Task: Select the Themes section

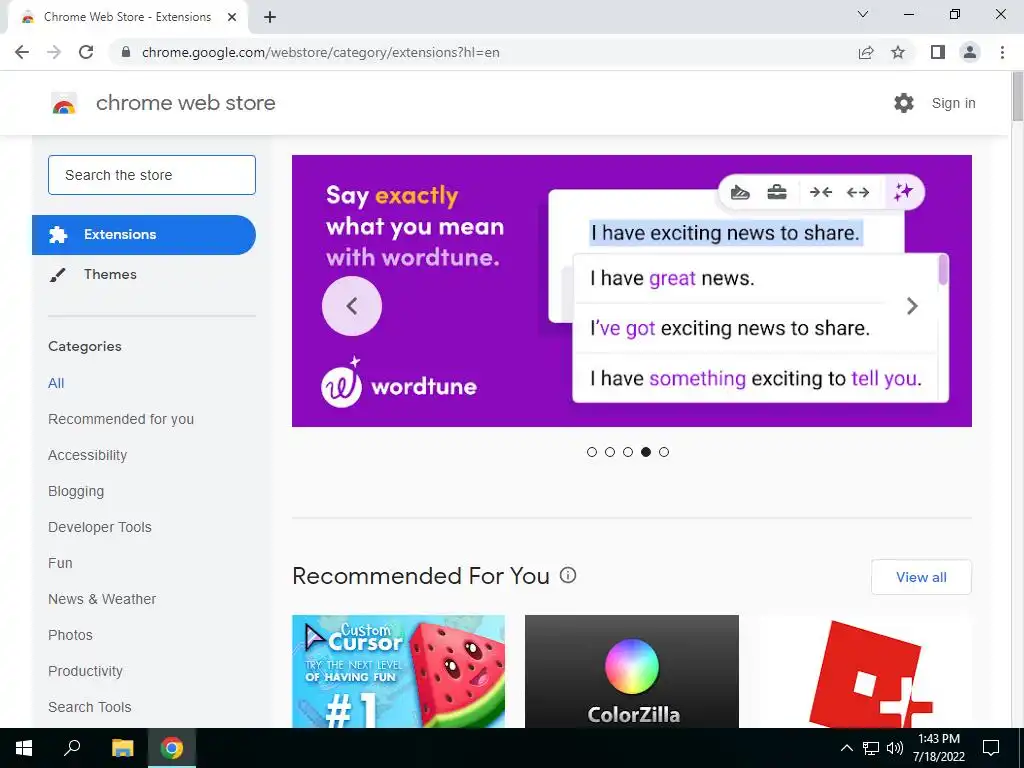Action: [x=110, y=274]
